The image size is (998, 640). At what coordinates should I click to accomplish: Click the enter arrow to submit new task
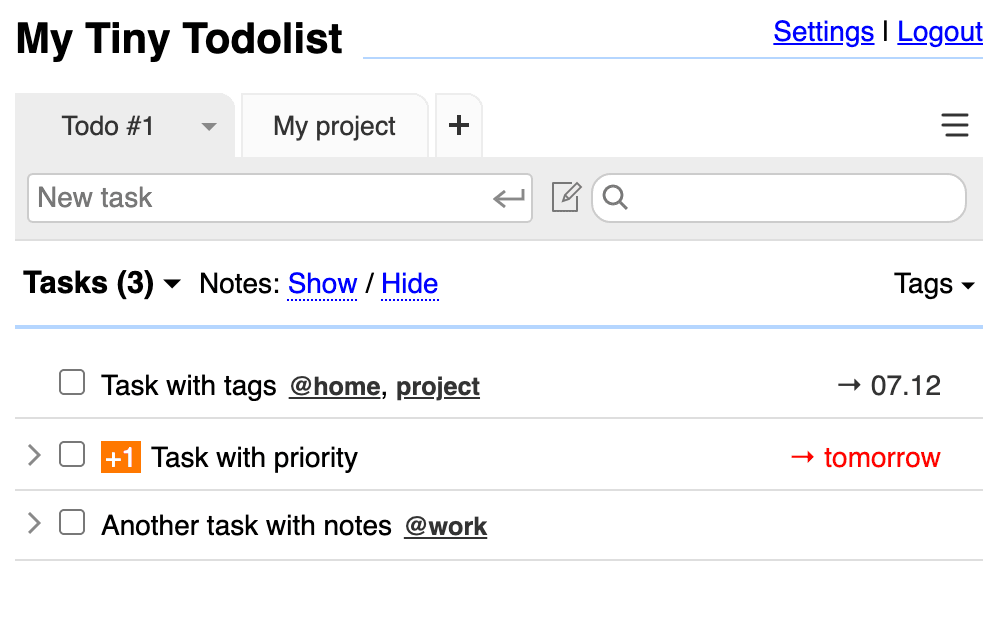pos(509,198)
